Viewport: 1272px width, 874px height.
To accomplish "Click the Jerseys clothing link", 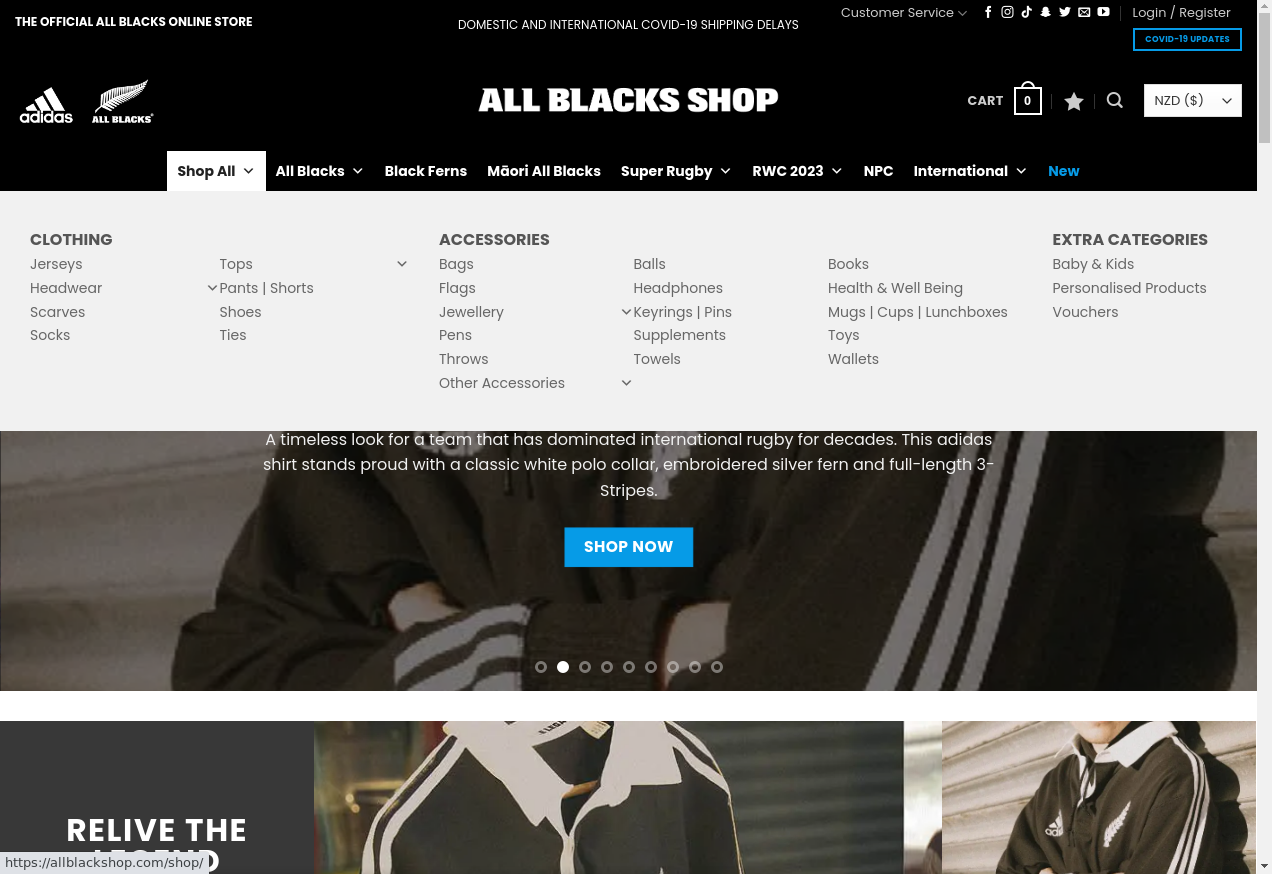I will pyautogui.click(x=56, y=264).
